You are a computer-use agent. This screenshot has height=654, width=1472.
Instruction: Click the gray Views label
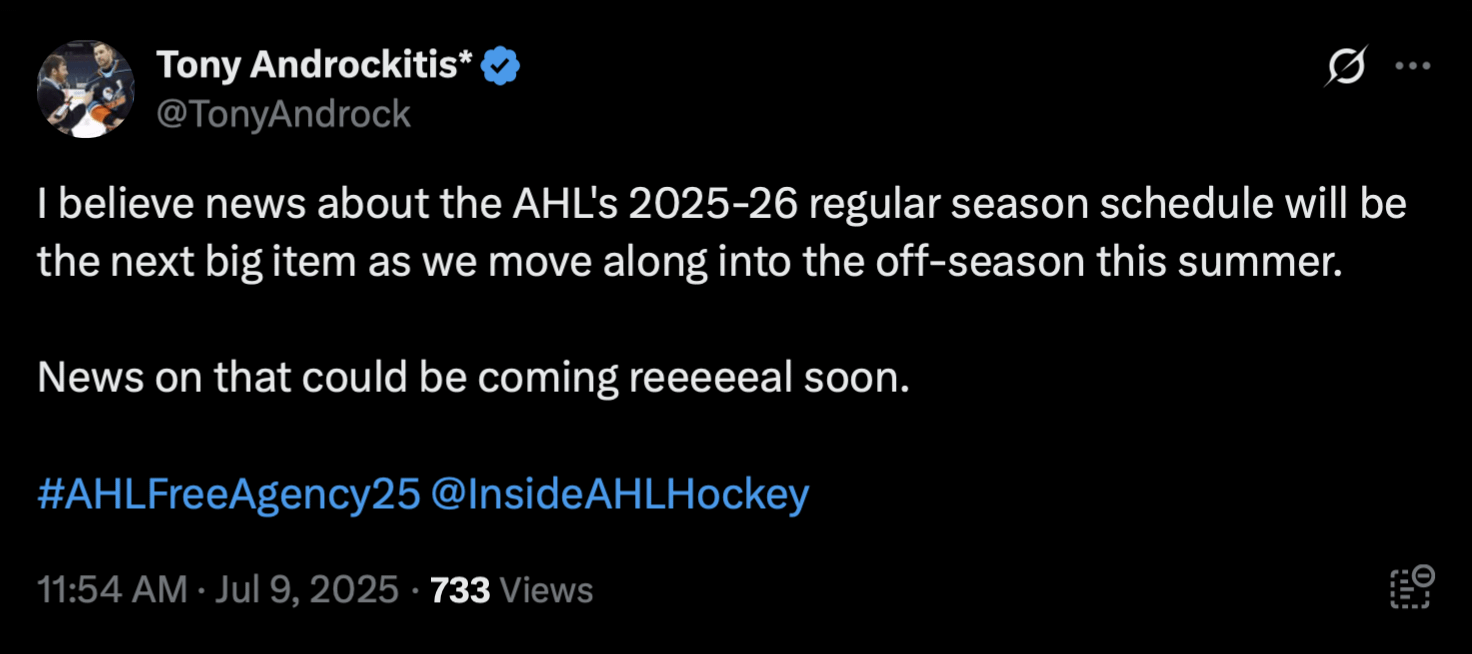[546, 590]
